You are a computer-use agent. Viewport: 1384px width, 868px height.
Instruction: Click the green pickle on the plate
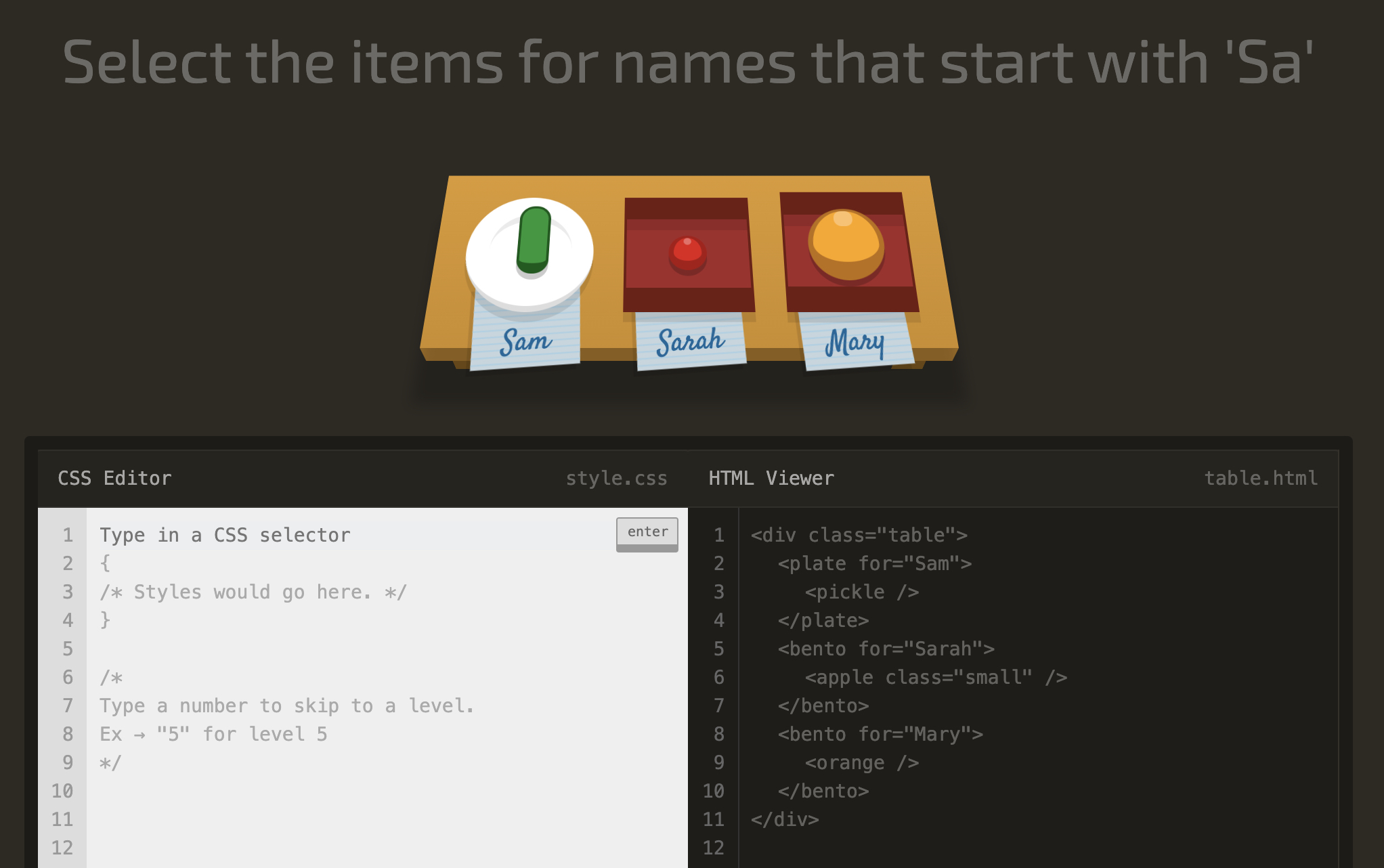tap(534, 240)
